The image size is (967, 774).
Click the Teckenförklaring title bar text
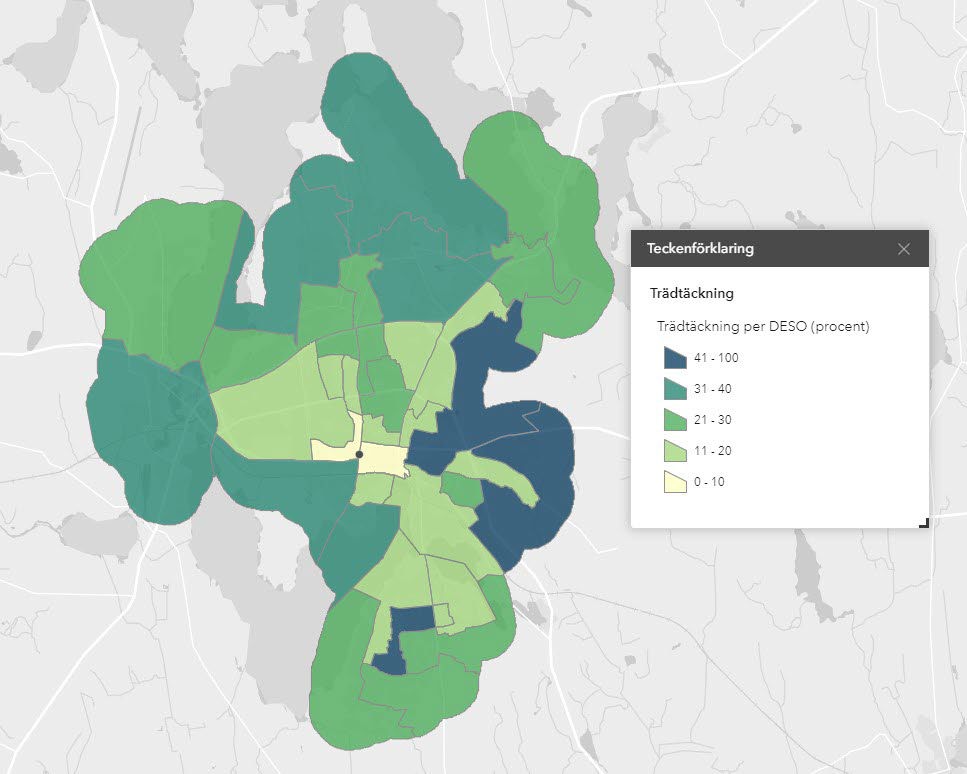point(700,249)
